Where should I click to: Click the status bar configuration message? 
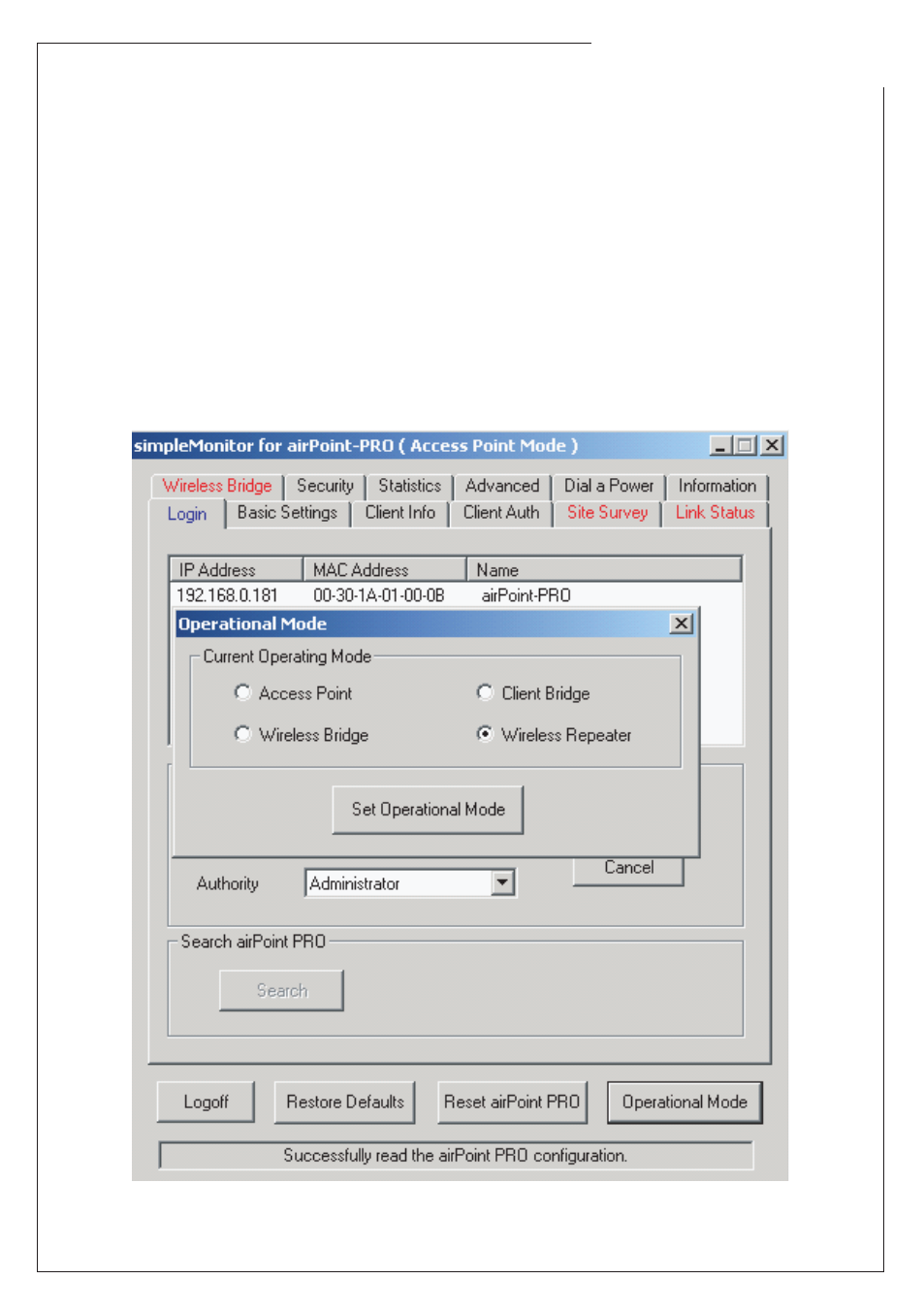coord(456,1156)
